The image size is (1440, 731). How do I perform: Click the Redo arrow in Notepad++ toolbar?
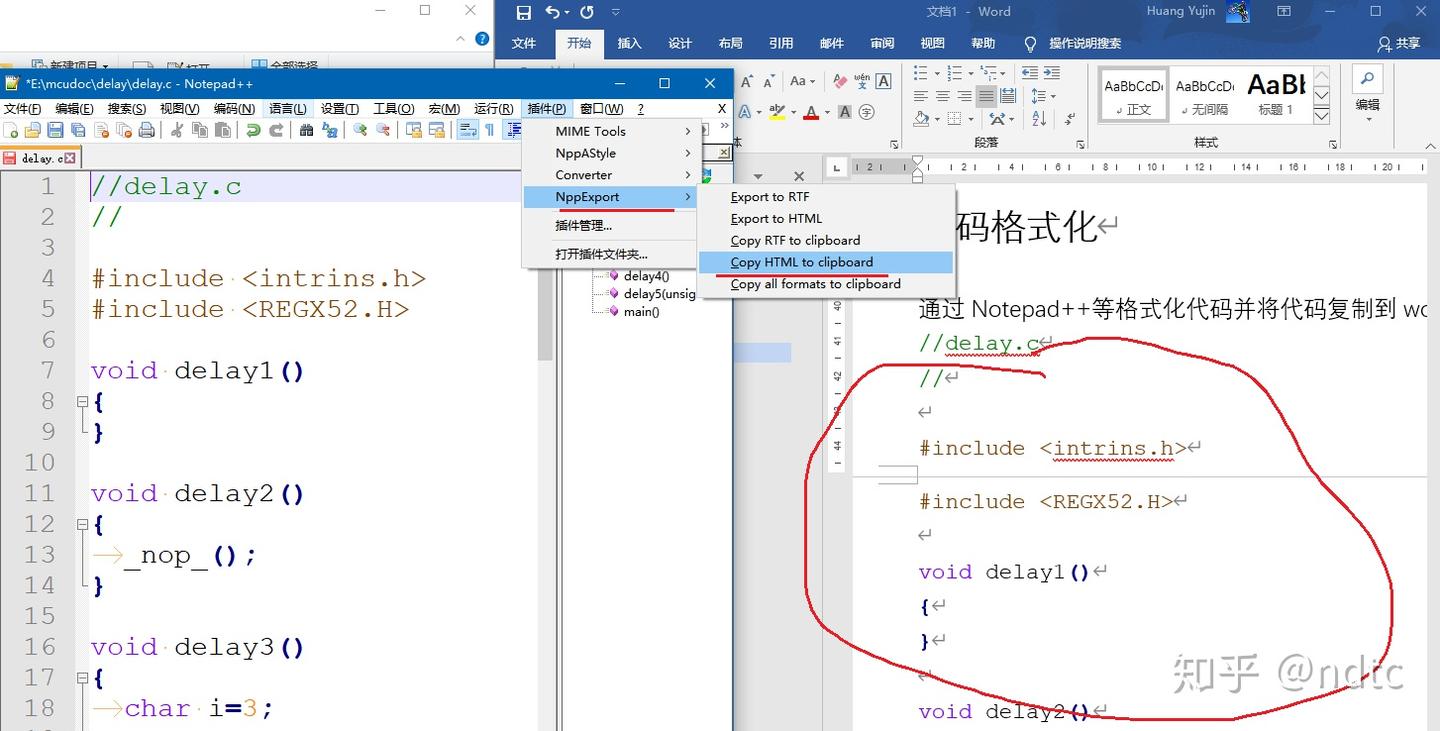[276, 130]
